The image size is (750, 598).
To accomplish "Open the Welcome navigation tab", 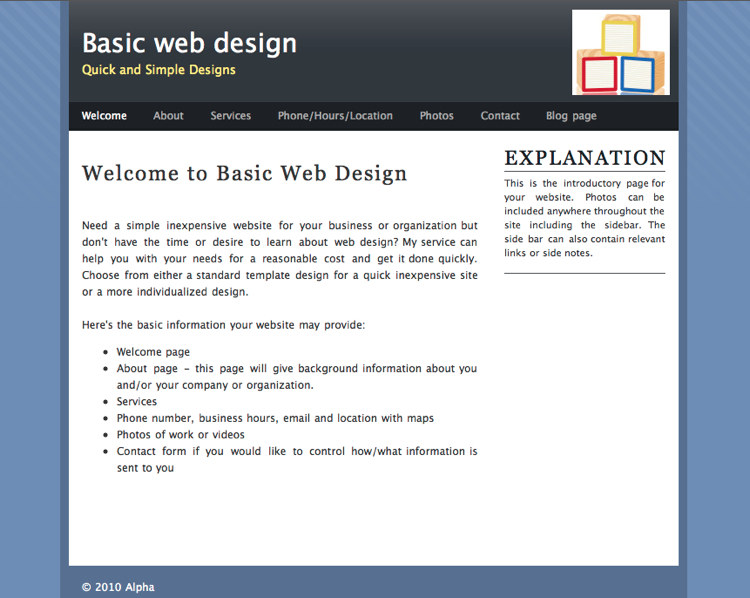I will [104, 116].
